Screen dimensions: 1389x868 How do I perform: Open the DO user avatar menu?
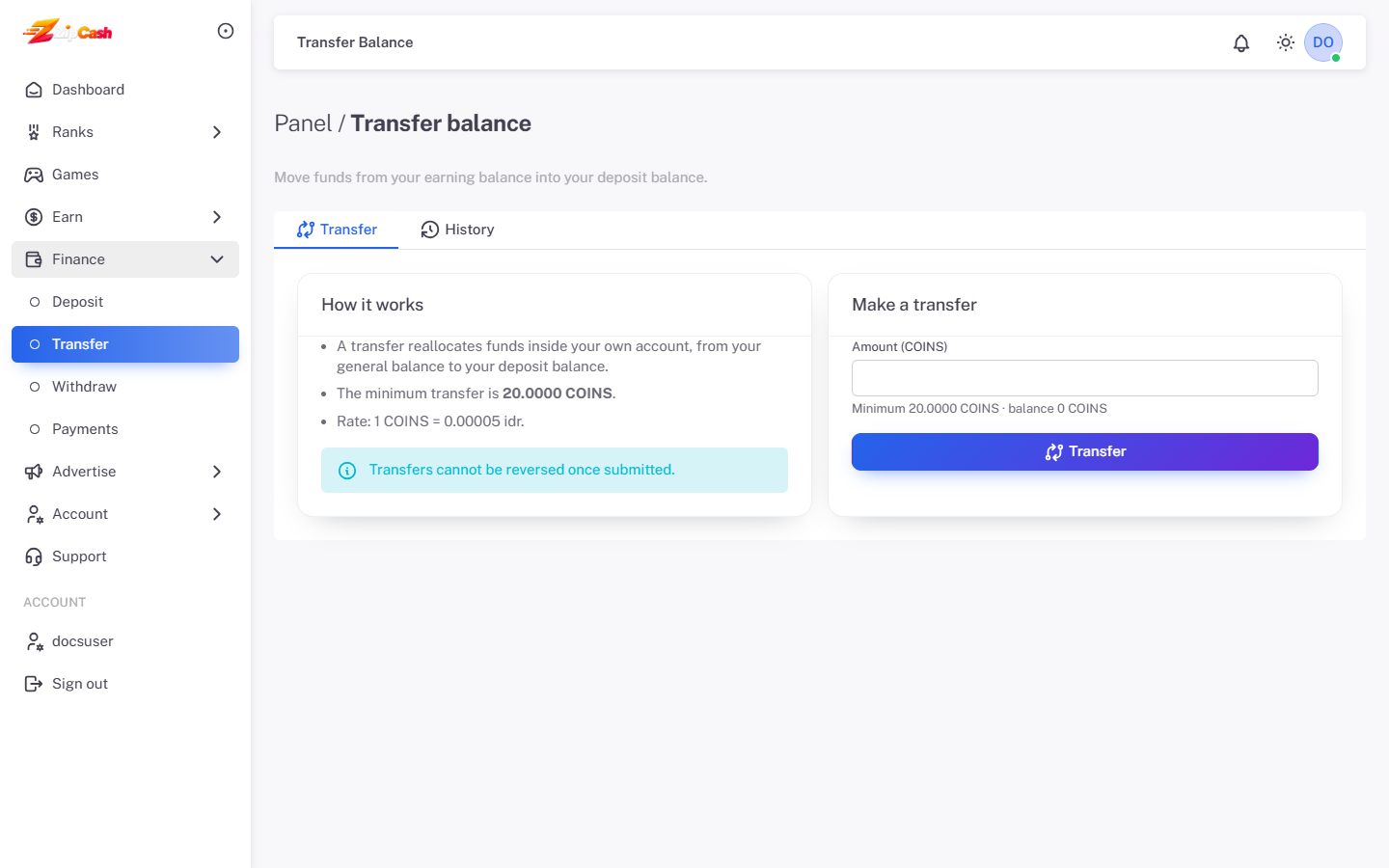tap(1323, 42)
